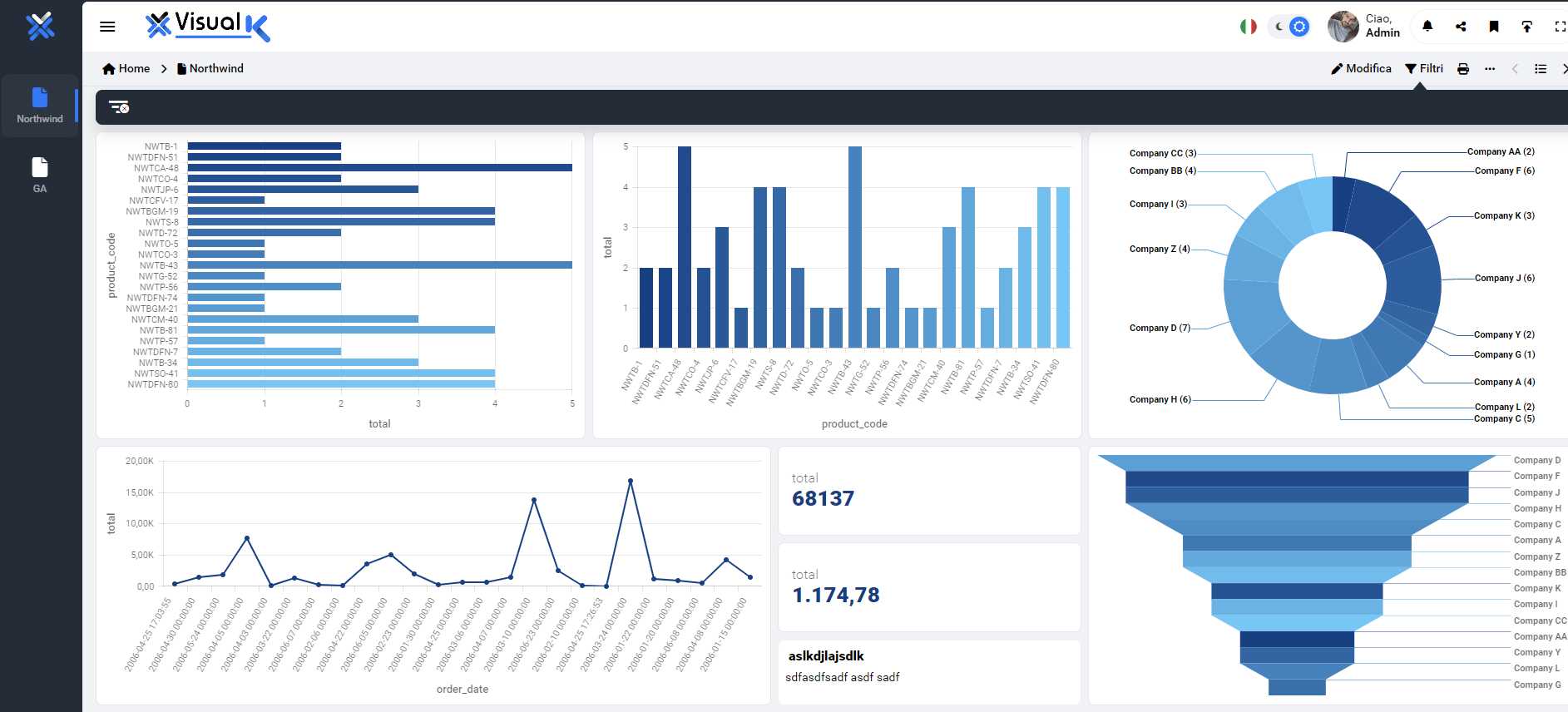
Task: Click the aslkdjlajsdlk text widget title
Action: pyautogui.click(x=826, y=656)
